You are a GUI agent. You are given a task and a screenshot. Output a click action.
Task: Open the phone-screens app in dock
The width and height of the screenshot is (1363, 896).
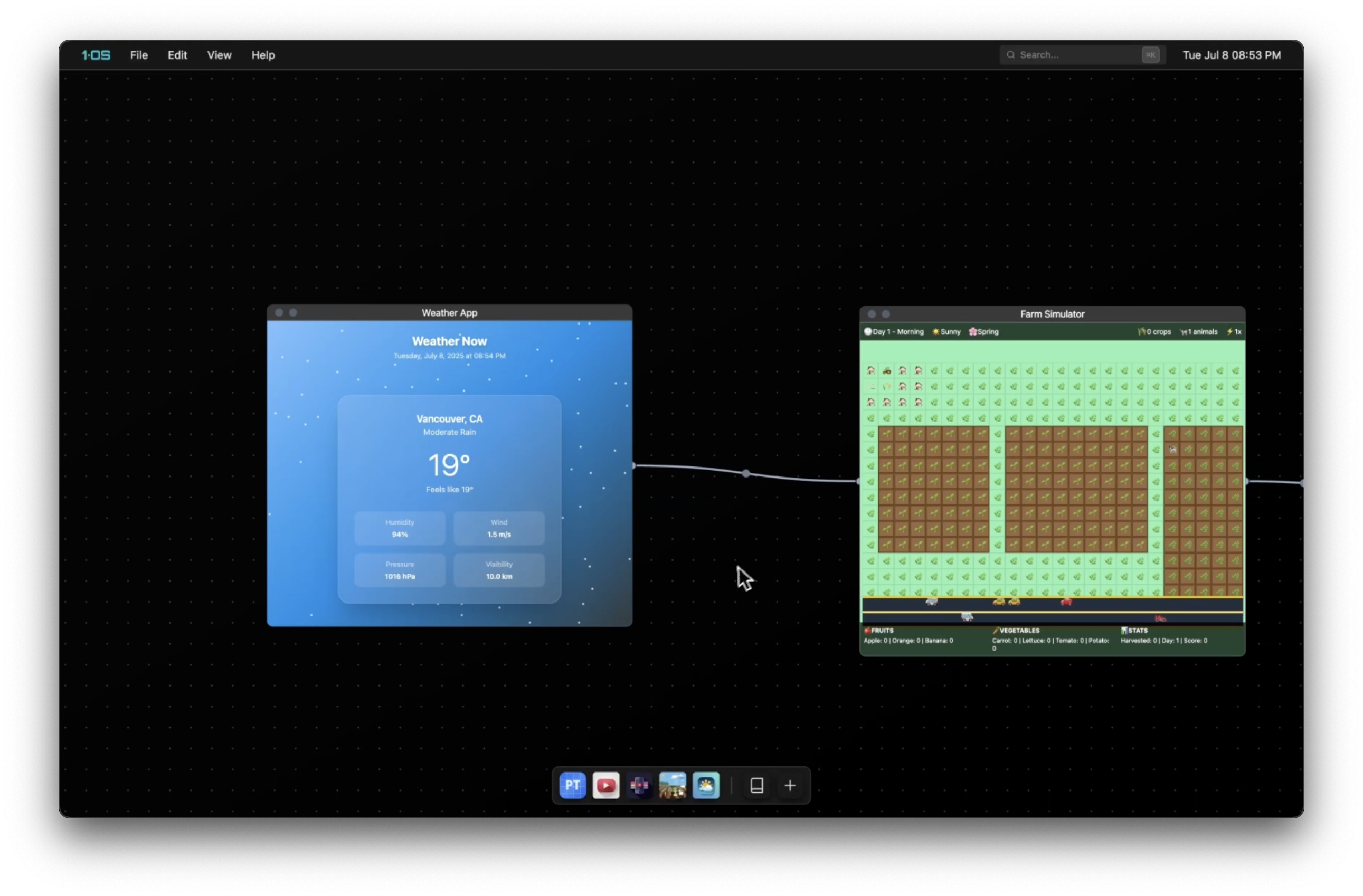tap(639, 786)
